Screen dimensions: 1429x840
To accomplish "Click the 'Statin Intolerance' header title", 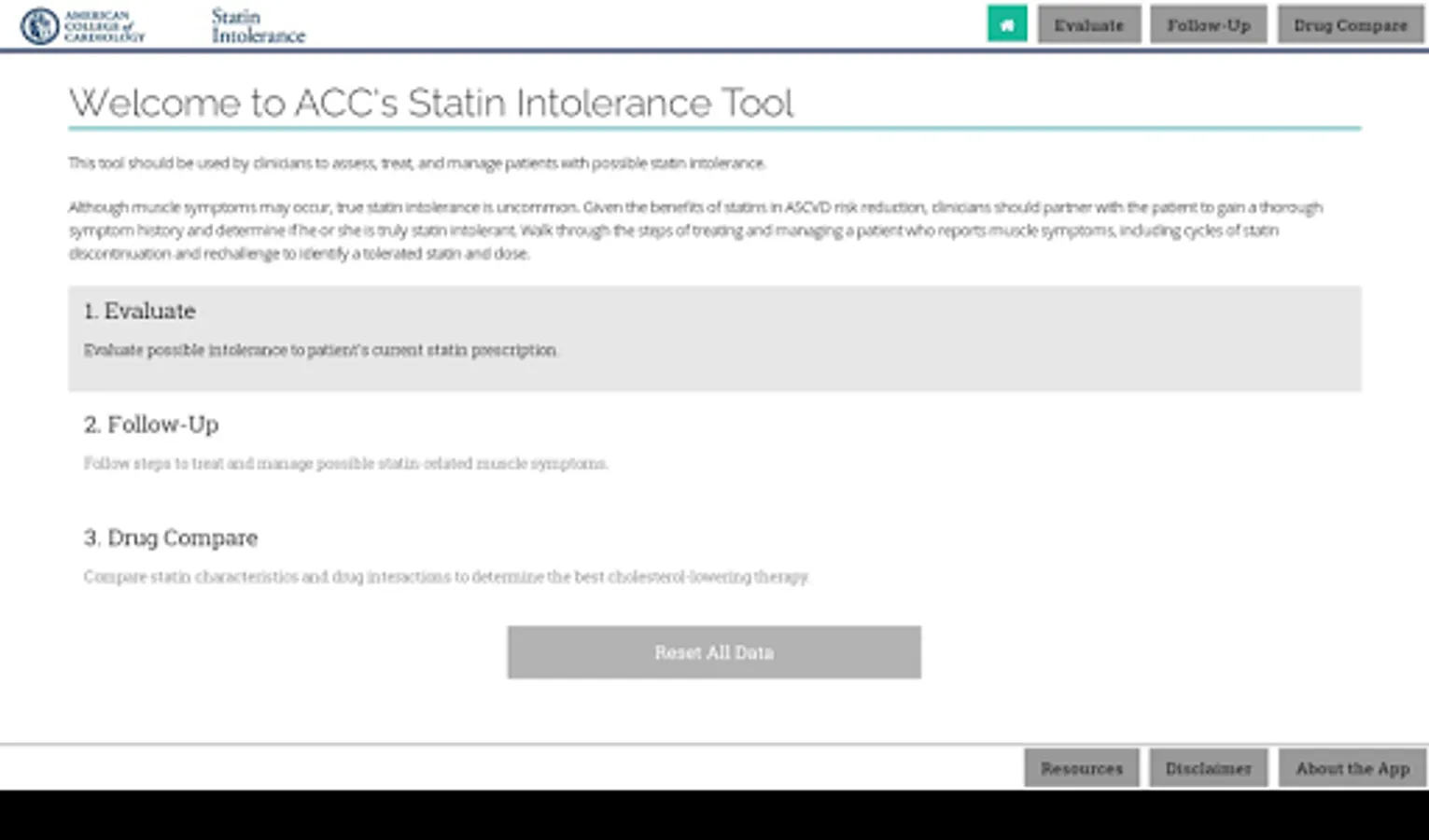I will tap(259, 26).
